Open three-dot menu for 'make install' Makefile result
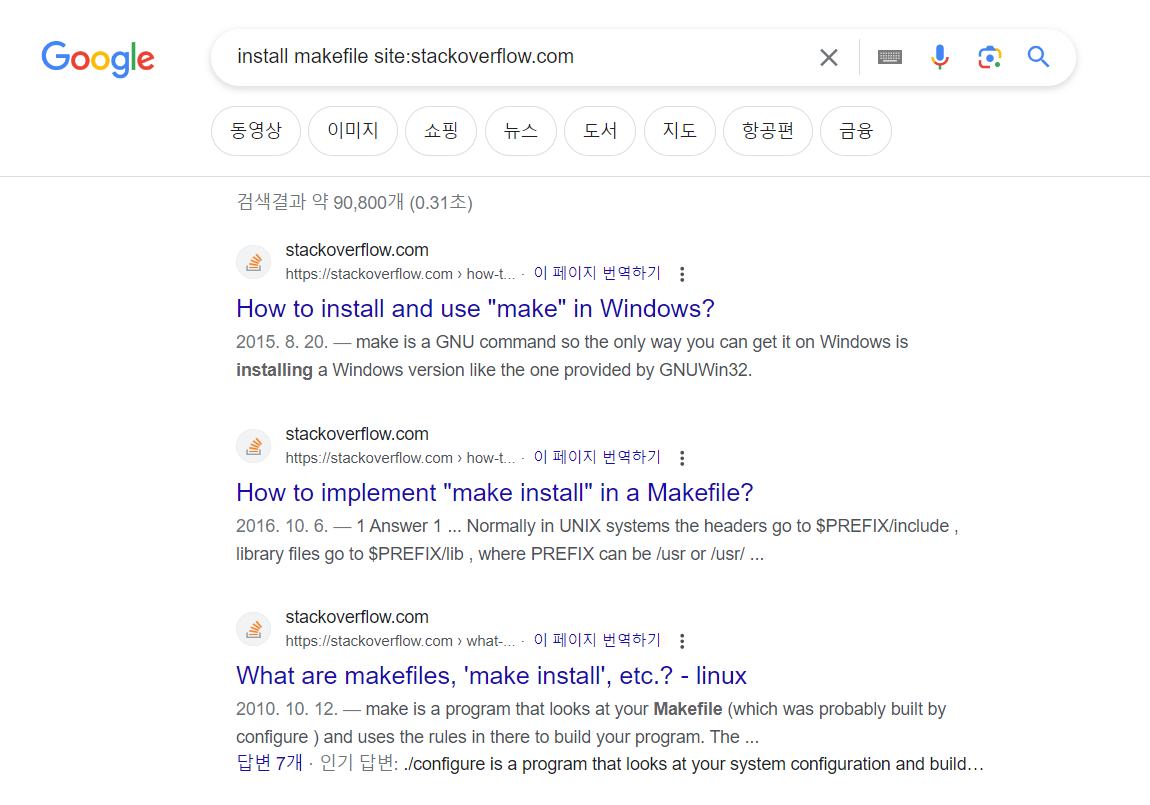 682,458
